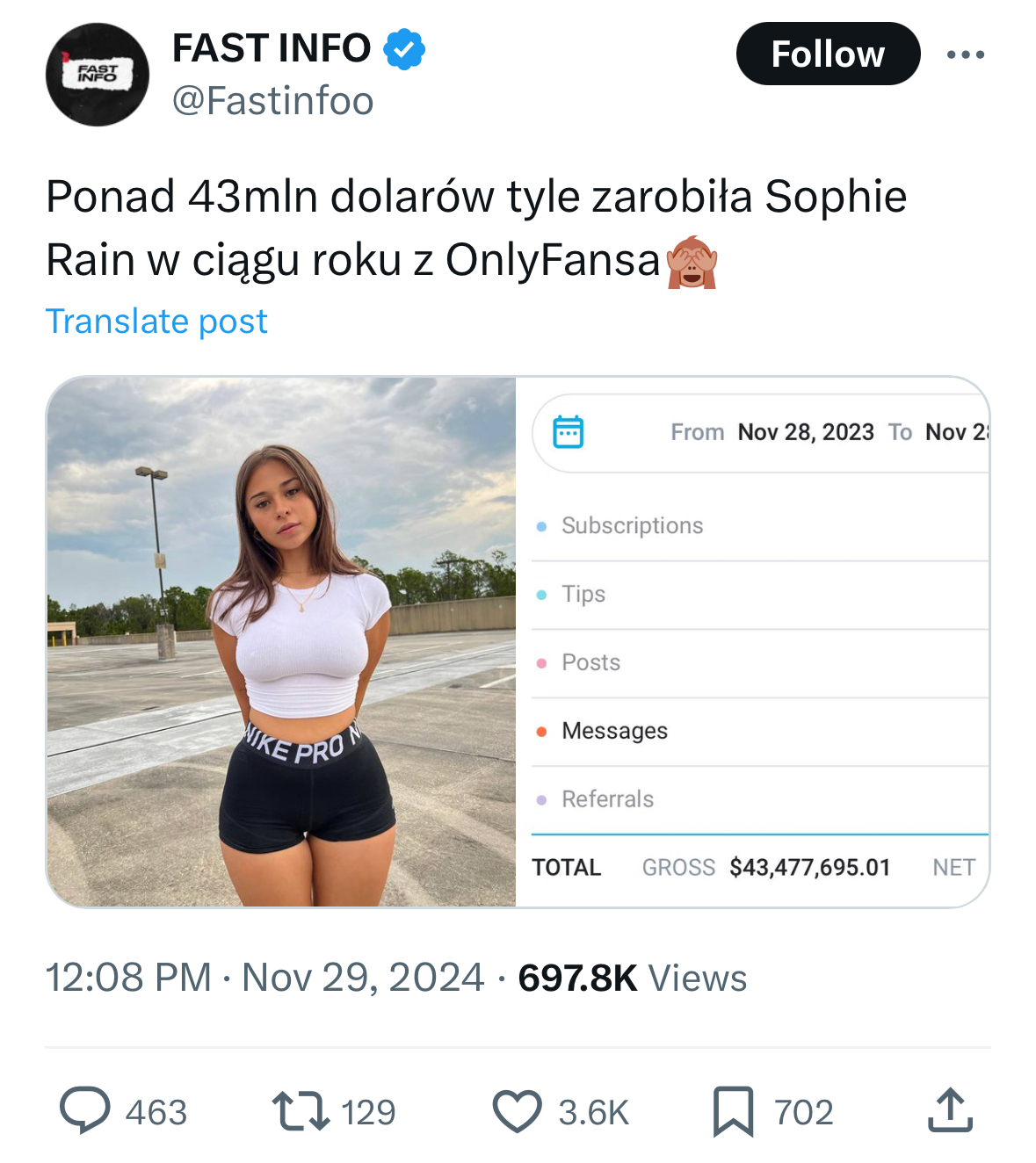Screen dimensions: 1036x1163
Task: Click the FAST INFO display name
Action: 271,48
